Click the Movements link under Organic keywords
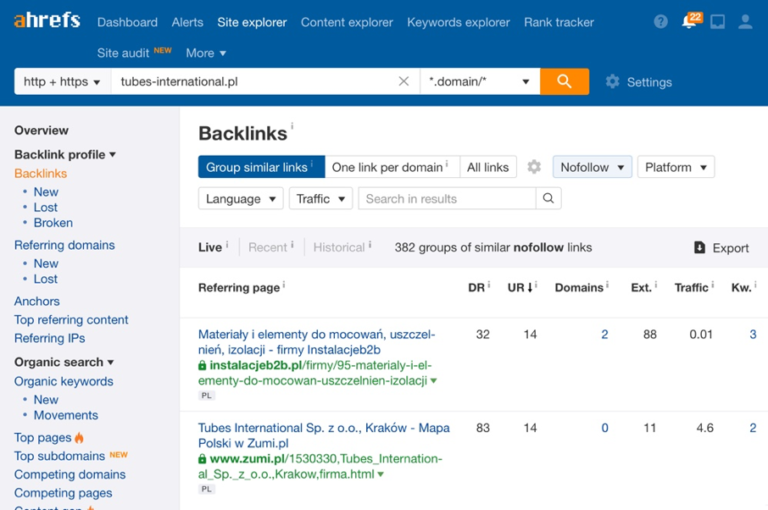 click(x=66, y=415)
